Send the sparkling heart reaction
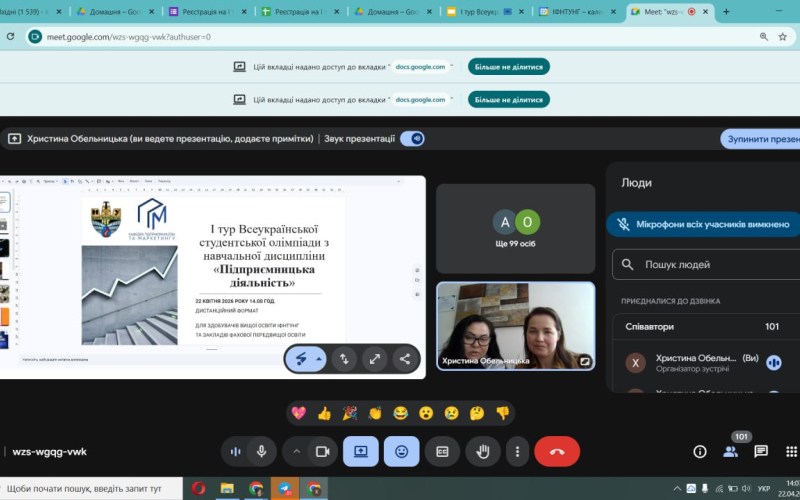This screenshot has width=800, height=500. tap(298, 413)
